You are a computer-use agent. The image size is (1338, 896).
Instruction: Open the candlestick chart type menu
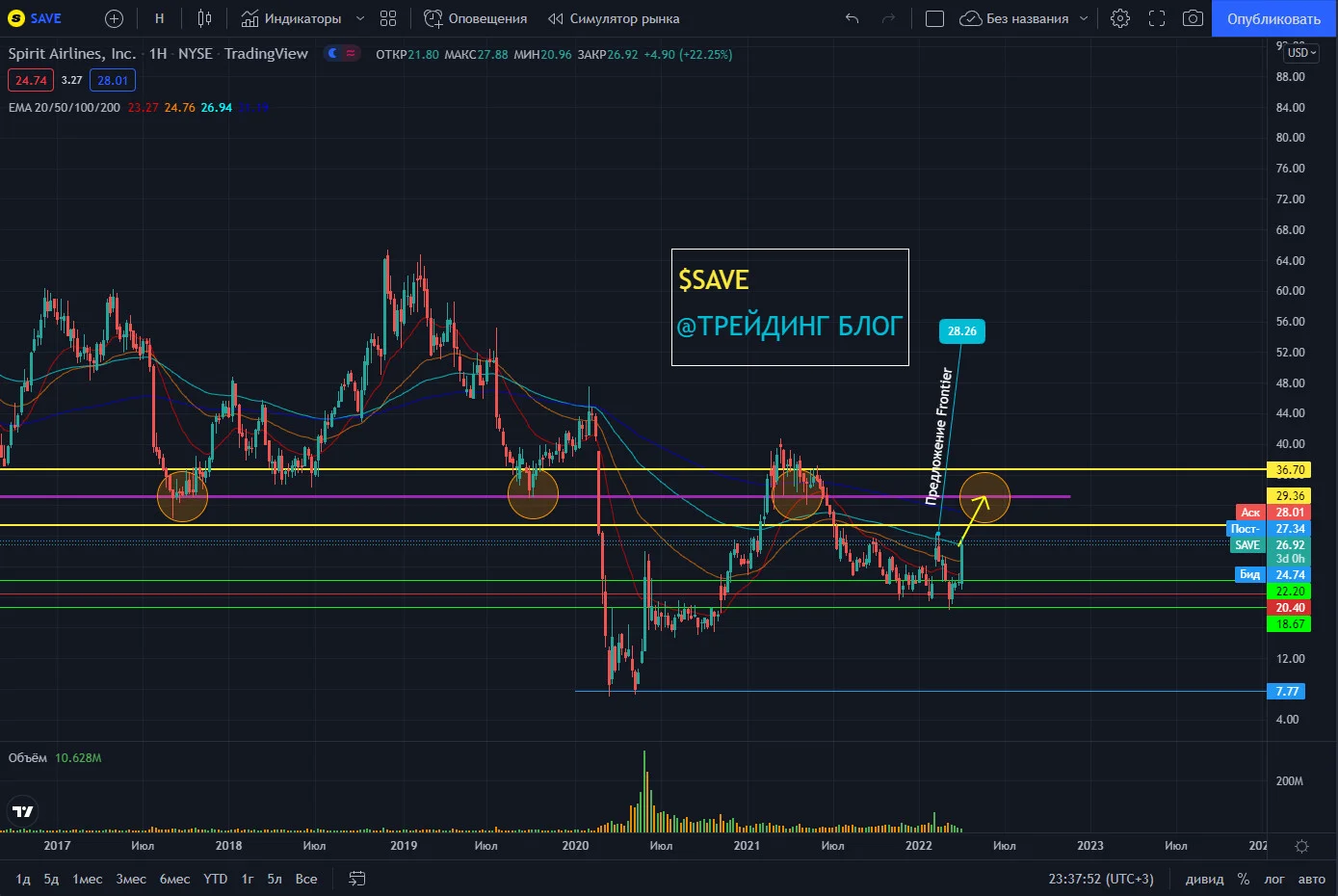point(204,18)
